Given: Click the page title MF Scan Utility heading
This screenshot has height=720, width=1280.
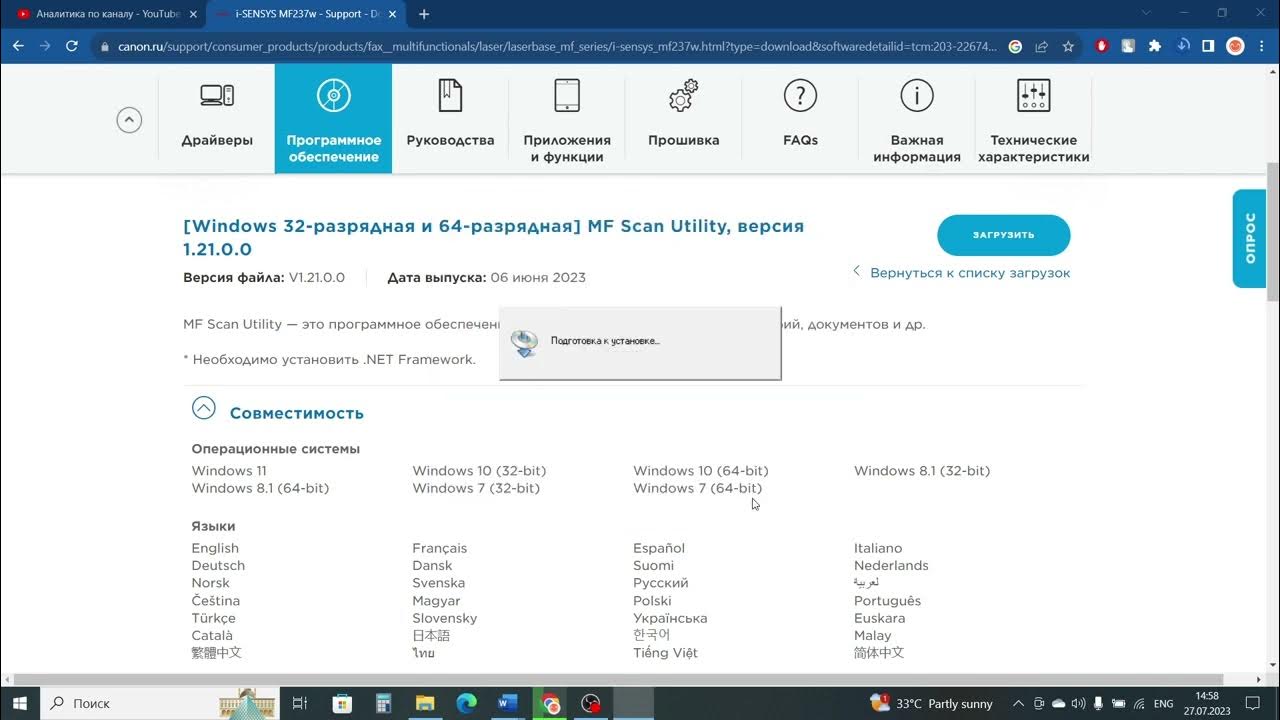Looking at the screenshot, I should [493, 238].
